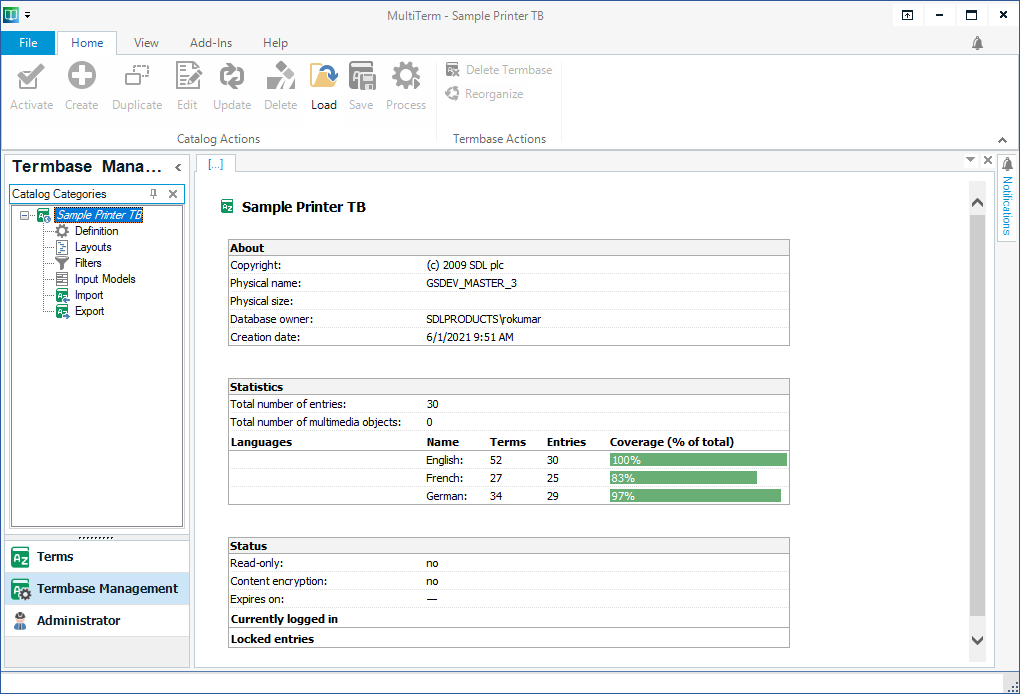Click the Sample Printer TB heading icon
This screenshot has height=694, width=1020.
227,207
